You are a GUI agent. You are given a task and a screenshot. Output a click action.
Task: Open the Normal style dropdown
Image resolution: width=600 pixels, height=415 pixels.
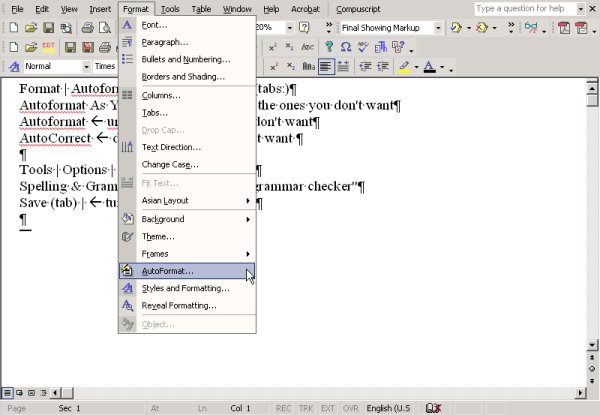click(84, 67)
